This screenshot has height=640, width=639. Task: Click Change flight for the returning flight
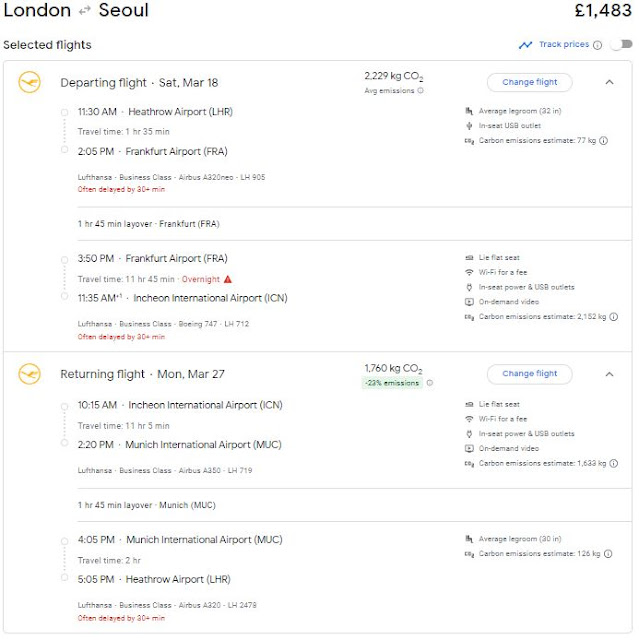click(529, 374)
